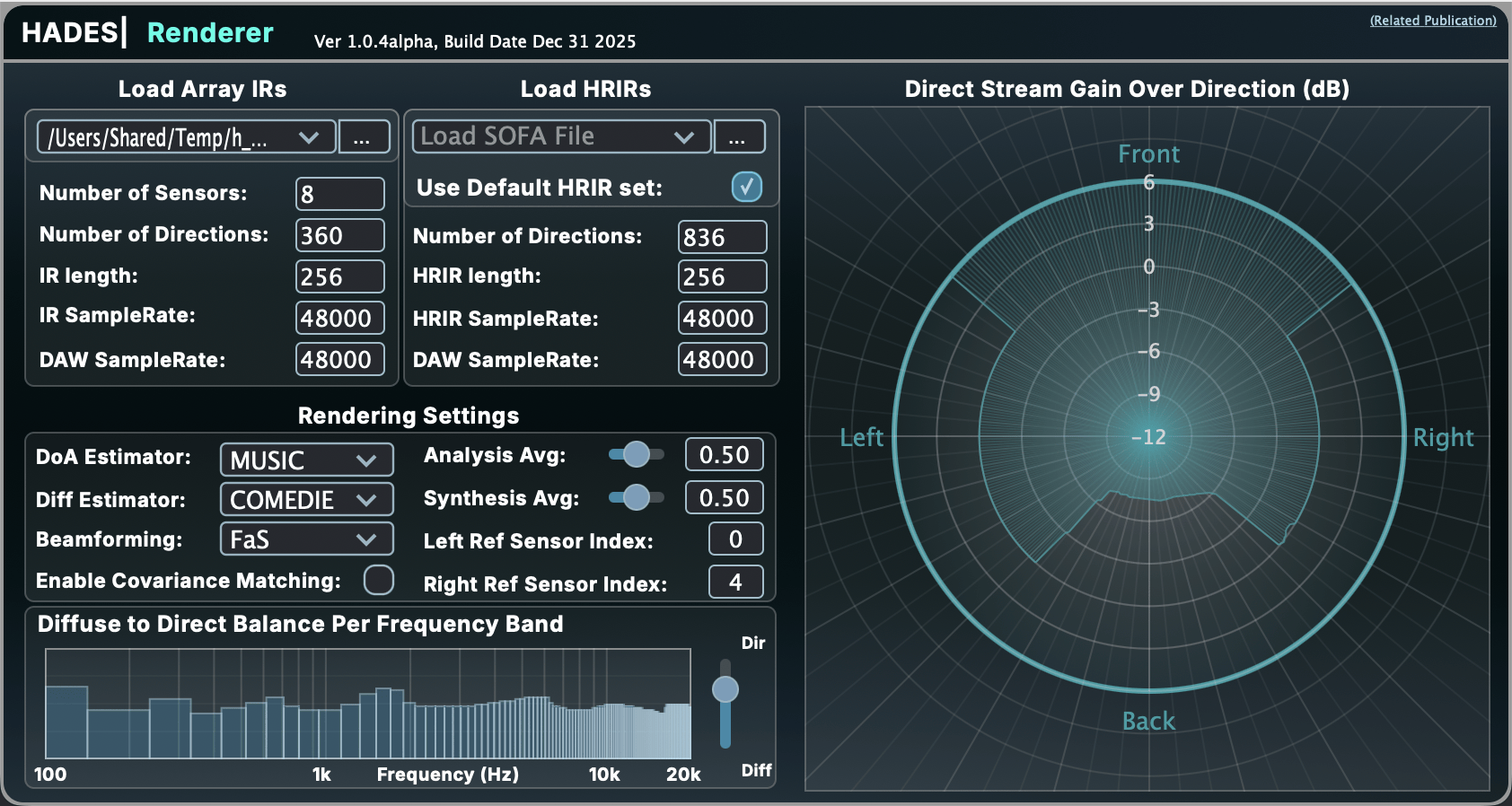Click the array Number of Directions value 360
This screenshot has height=806, width=1512.
pyautogui.click(x=340, y=235)
